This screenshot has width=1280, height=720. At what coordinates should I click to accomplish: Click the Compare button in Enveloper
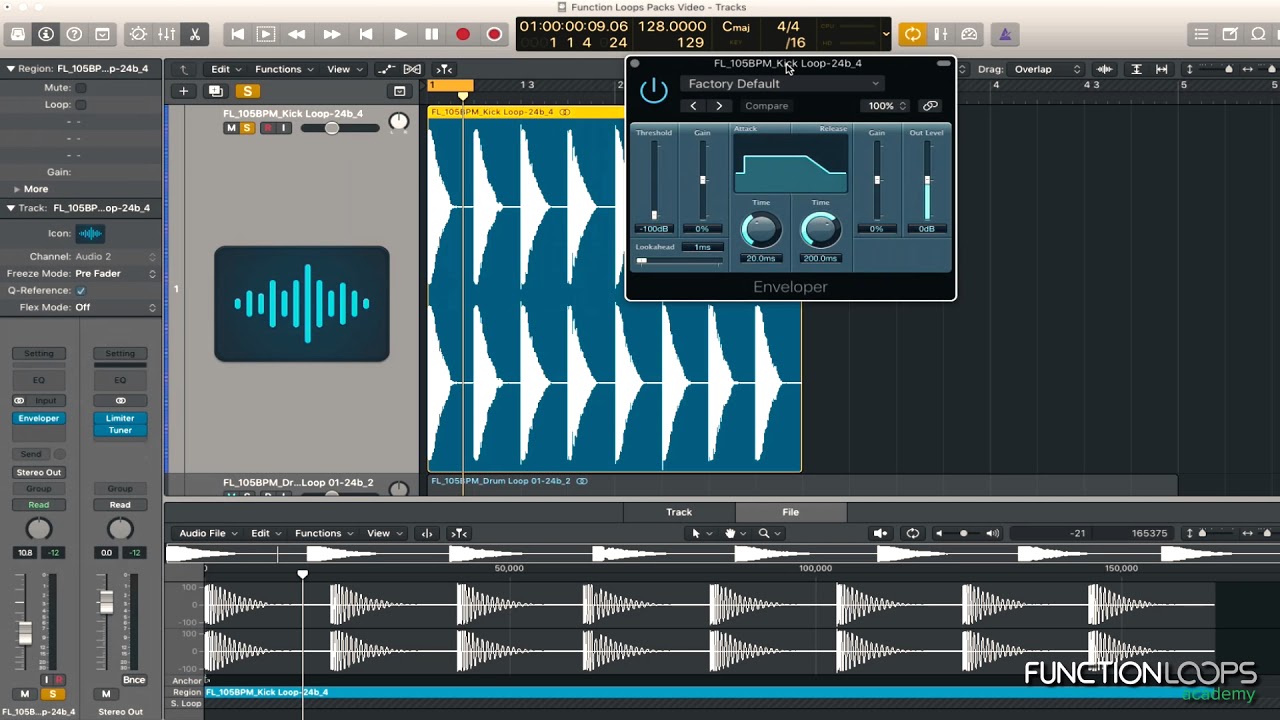click(767, 106)
